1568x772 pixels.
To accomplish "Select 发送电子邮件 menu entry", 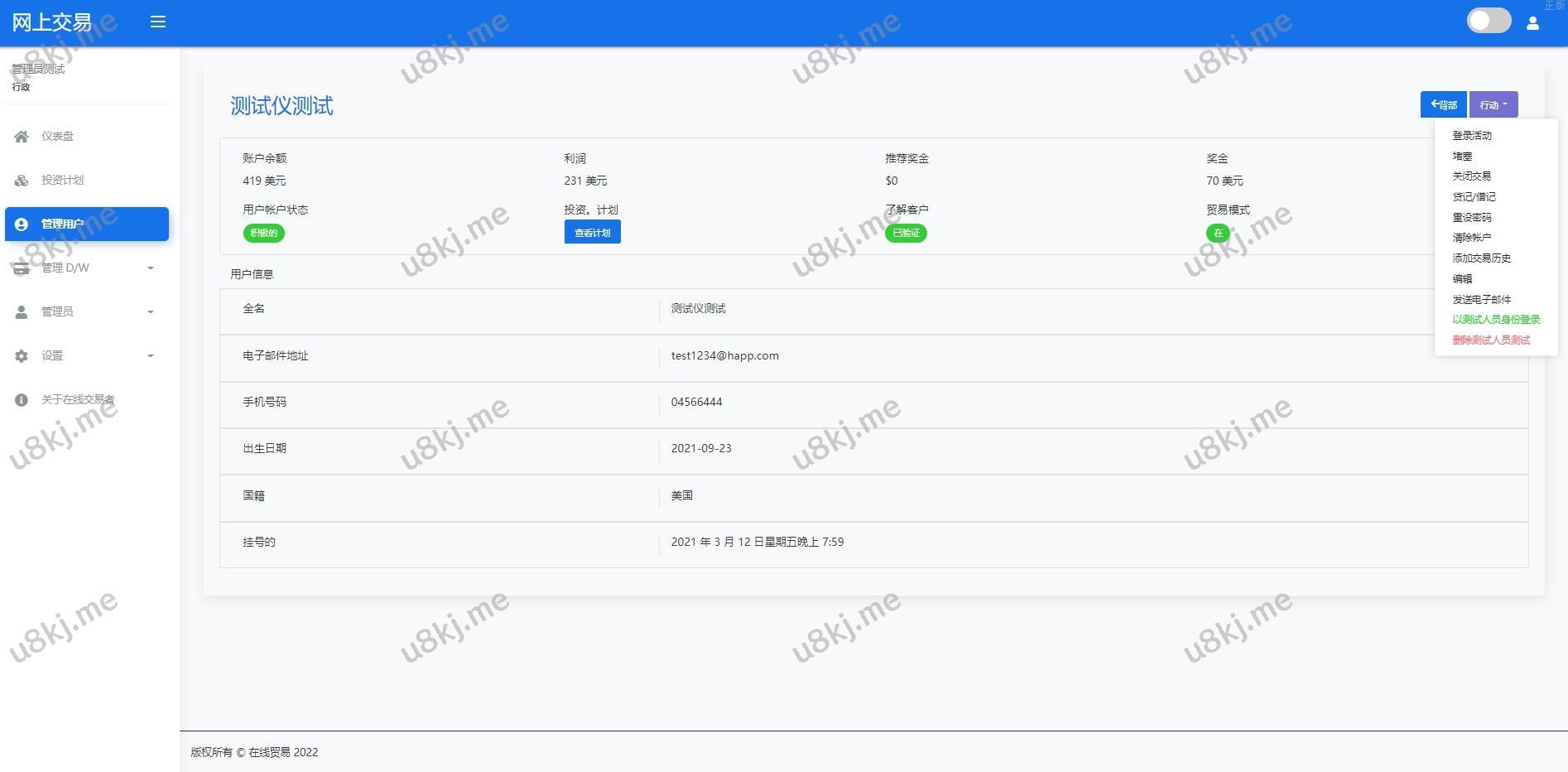I will coord(1481,300).
